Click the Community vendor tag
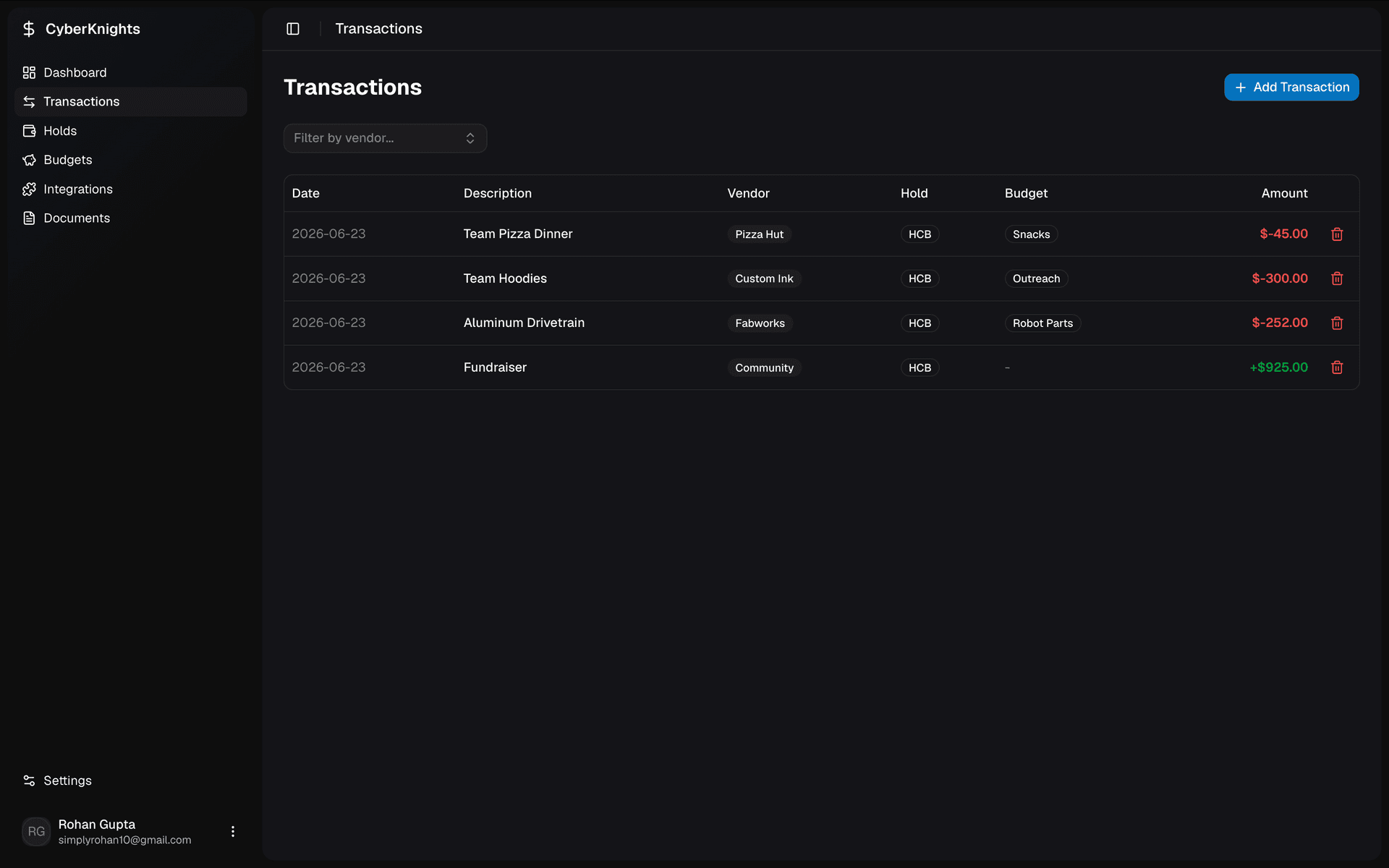Screen dimensions: 1389x868 764,367
